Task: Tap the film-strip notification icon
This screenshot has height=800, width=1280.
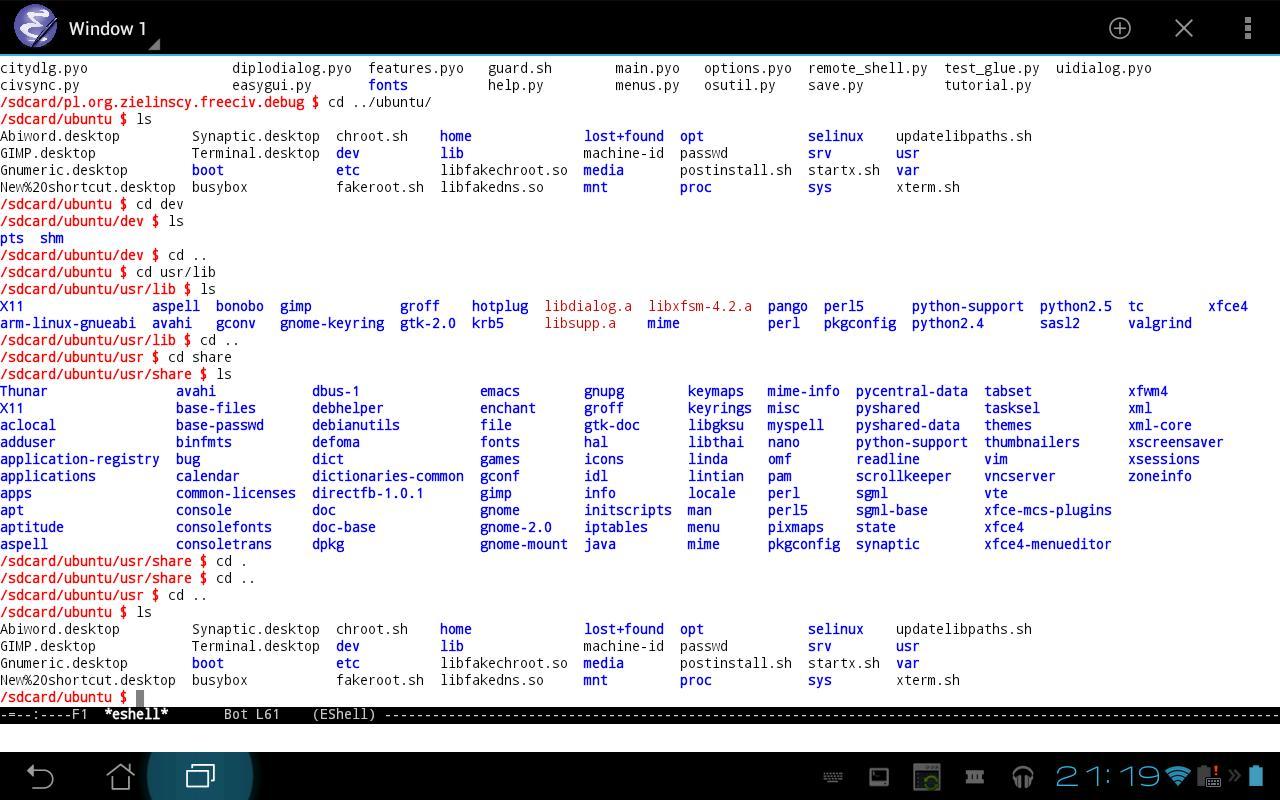Action: coord(975,776)
